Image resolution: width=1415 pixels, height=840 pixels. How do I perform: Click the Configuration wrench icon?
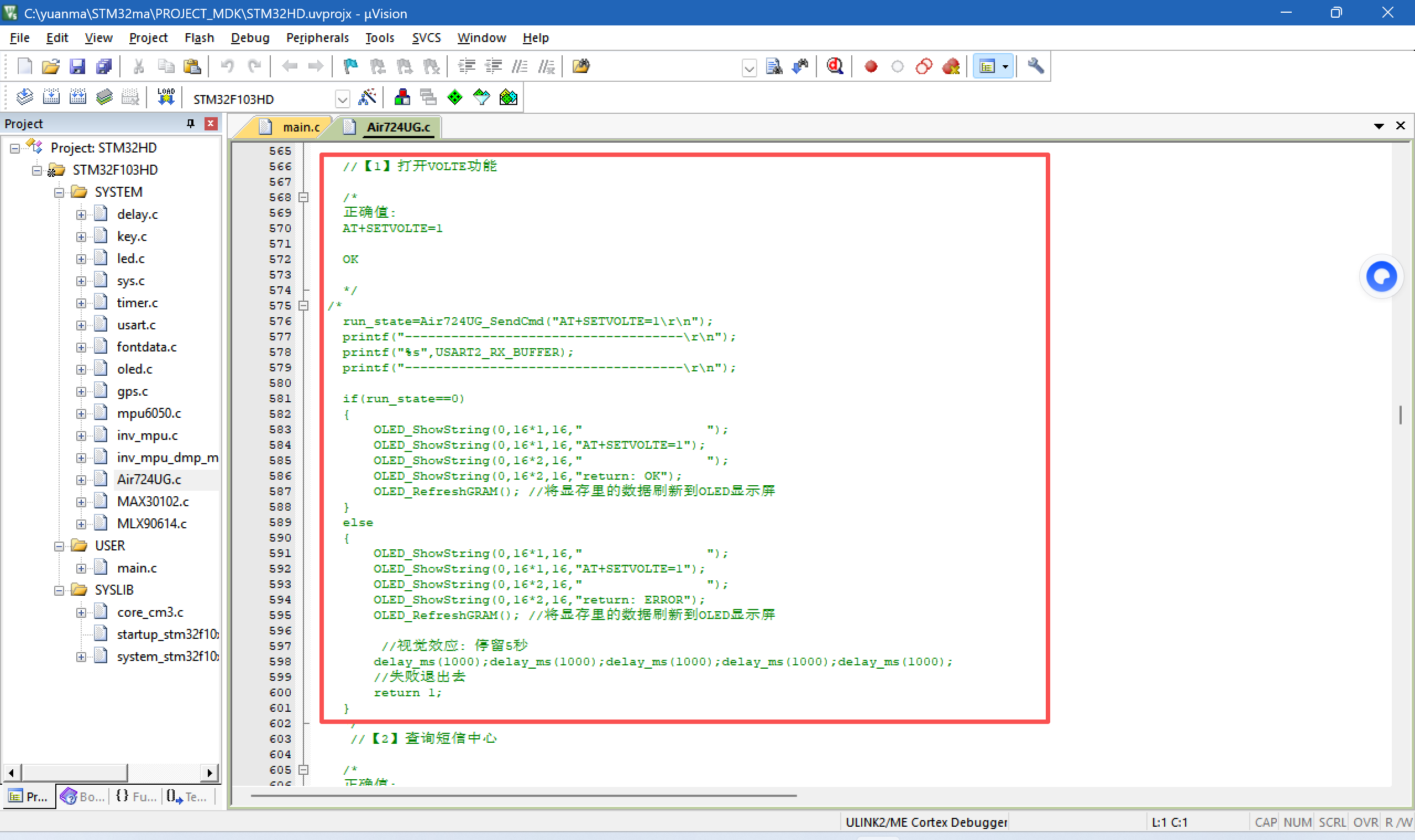(x=1035, y=66)
